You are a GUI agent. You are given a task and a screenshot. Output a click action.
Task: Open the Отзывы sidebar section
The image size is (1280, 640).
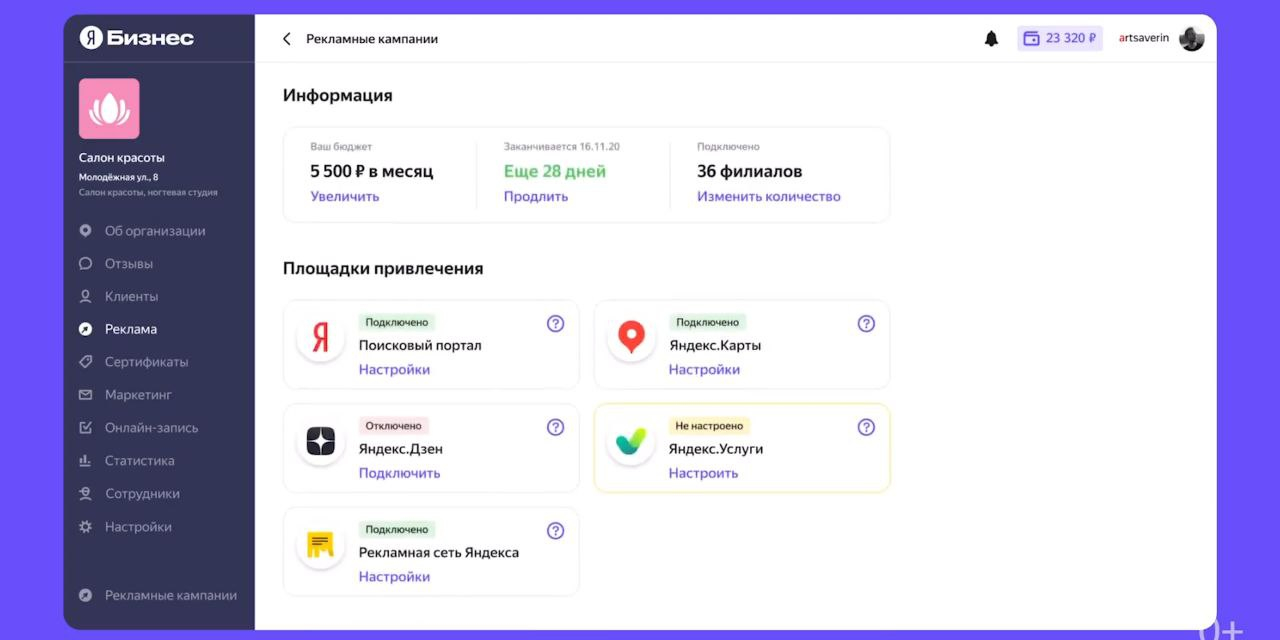pyautogui.click(x=128, y=264)
